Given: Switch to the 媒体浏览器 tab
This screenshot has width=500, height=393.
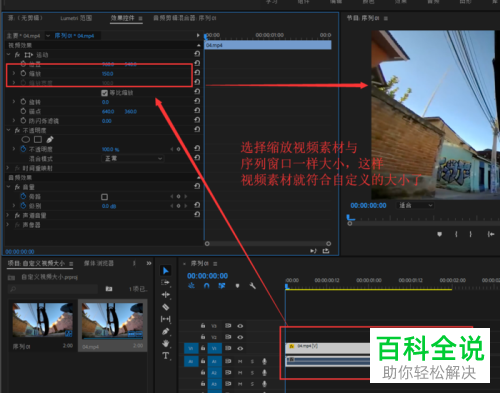Looking at the screenshot, I should (x=99, y=263).
